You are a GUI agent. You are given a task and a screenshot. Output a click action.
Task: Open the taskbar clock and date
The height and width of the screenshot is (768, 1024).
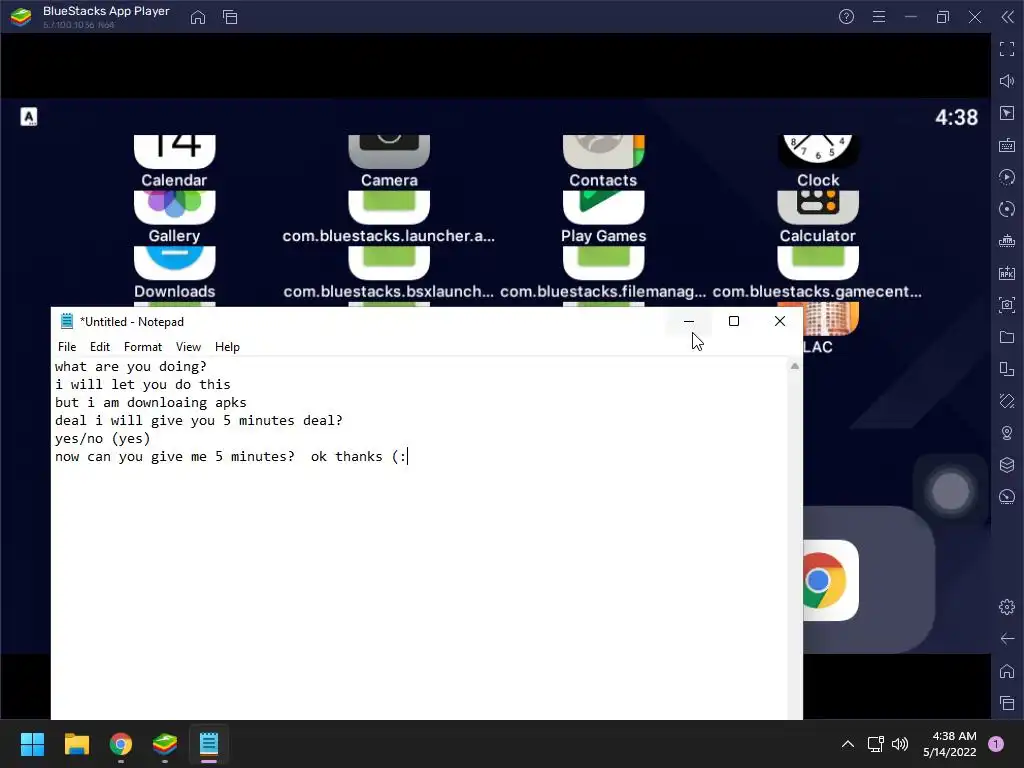point(950,744)
